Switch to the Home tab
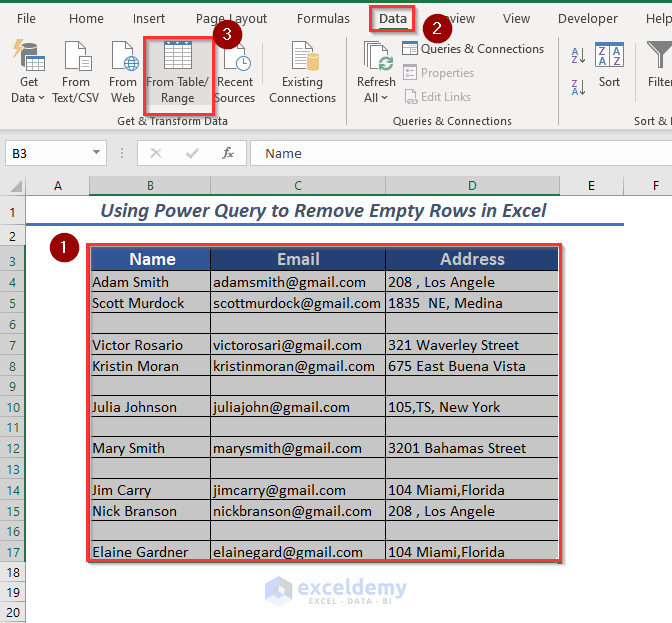 point(86,18)
